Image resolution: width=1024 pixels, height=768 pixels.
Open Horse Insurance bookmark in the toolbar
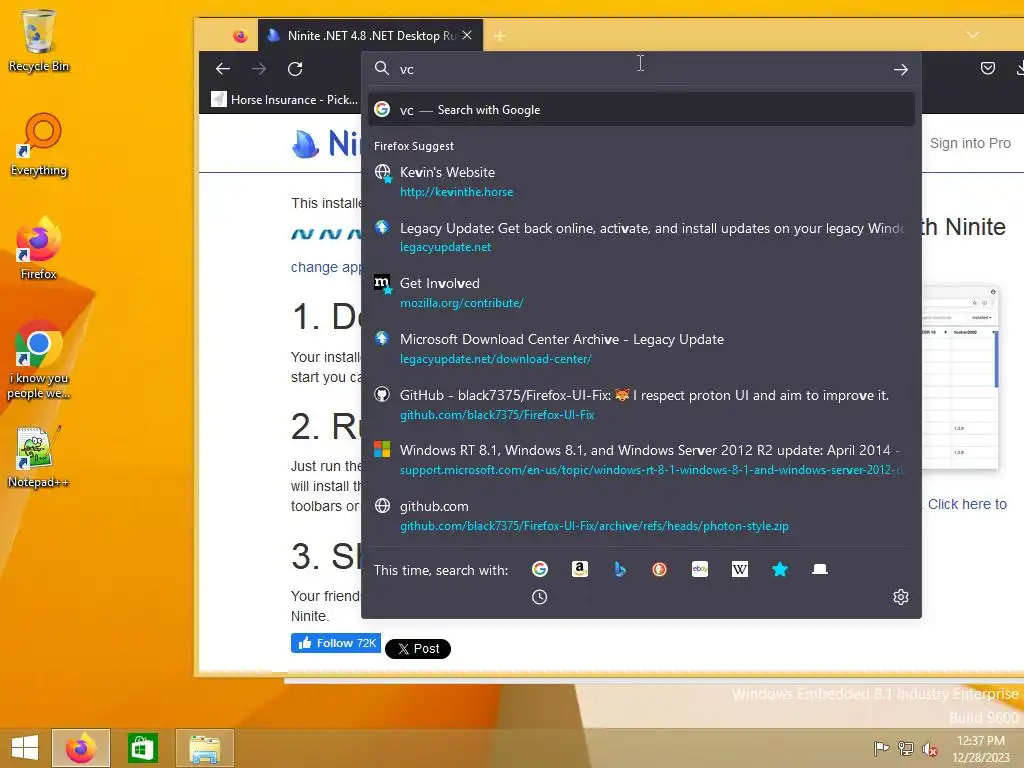coord(285,99)
